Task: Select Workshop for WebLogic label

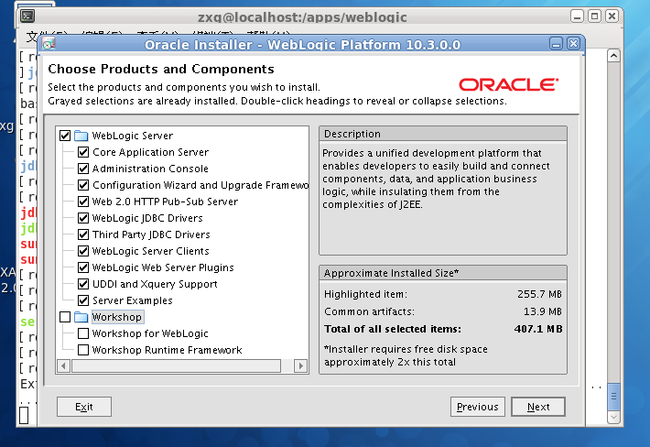Action: [150, 333]
